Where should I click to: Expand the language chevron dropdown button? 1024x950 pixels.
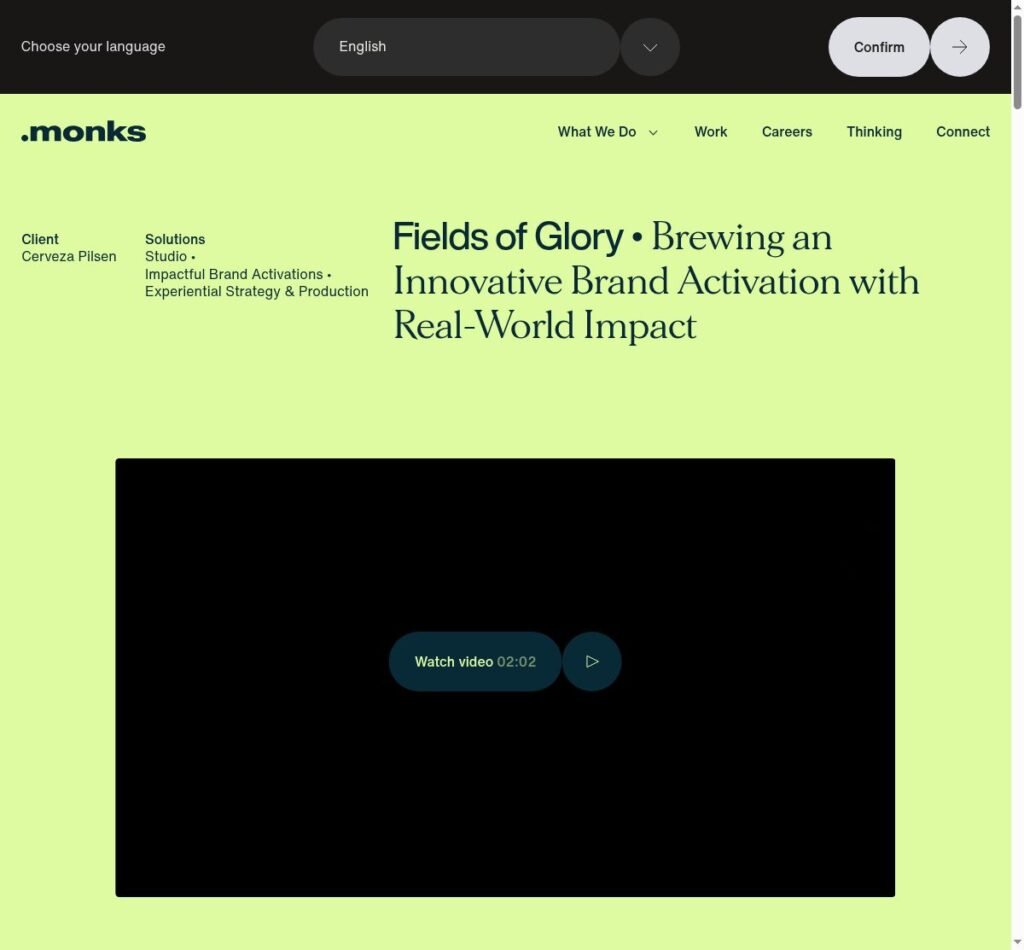pyautogui.click(x=650, y=47)
